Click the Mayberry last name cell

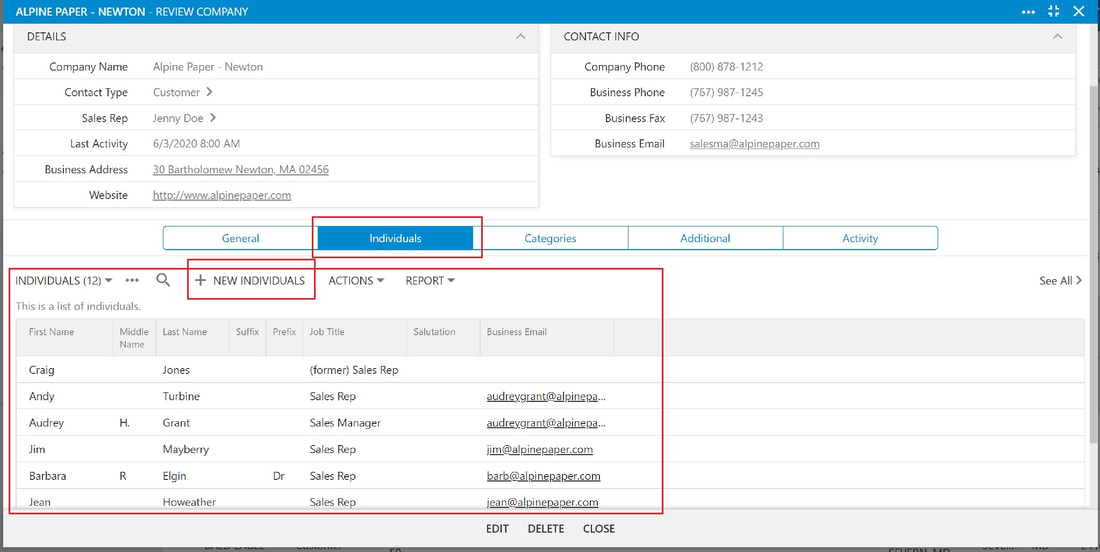(x=186, y=450)
